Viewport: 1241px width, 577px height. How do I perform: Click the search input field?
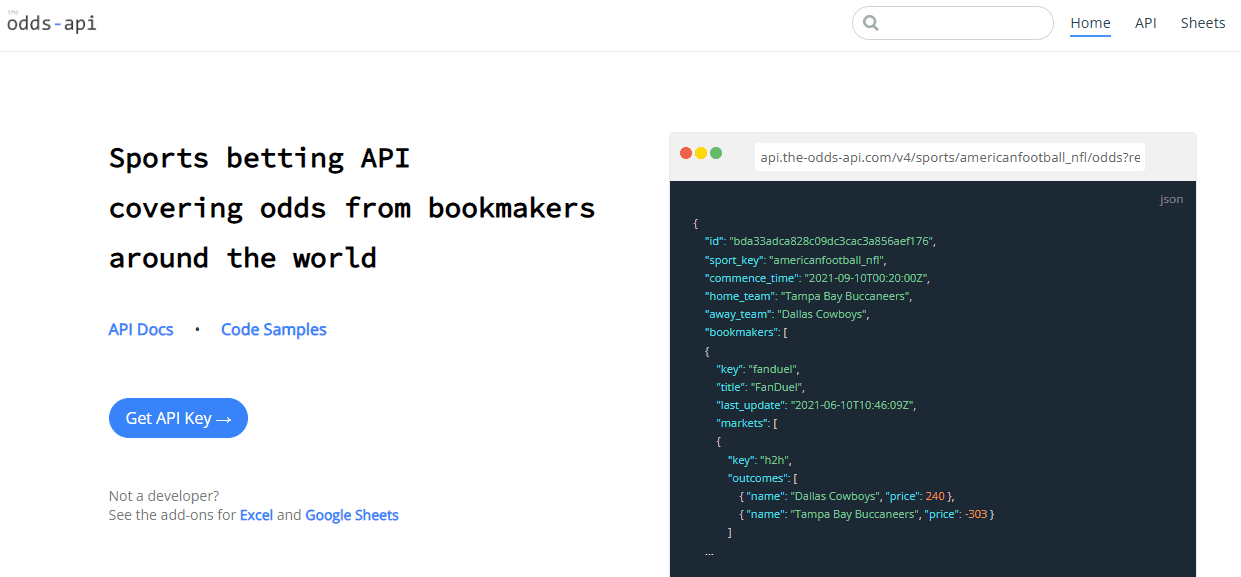(960, 22)
